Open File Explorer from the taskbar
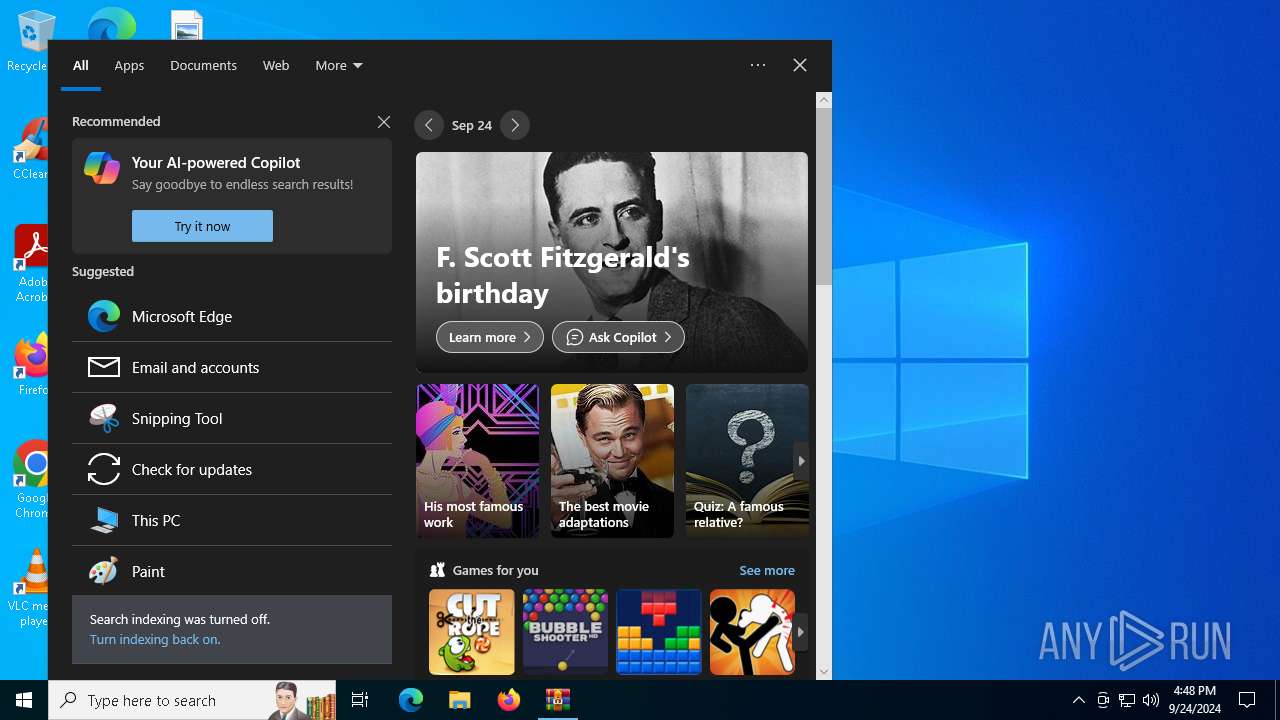The width and height of the screenshot is (1280, 720). click(x=459, y=700)
